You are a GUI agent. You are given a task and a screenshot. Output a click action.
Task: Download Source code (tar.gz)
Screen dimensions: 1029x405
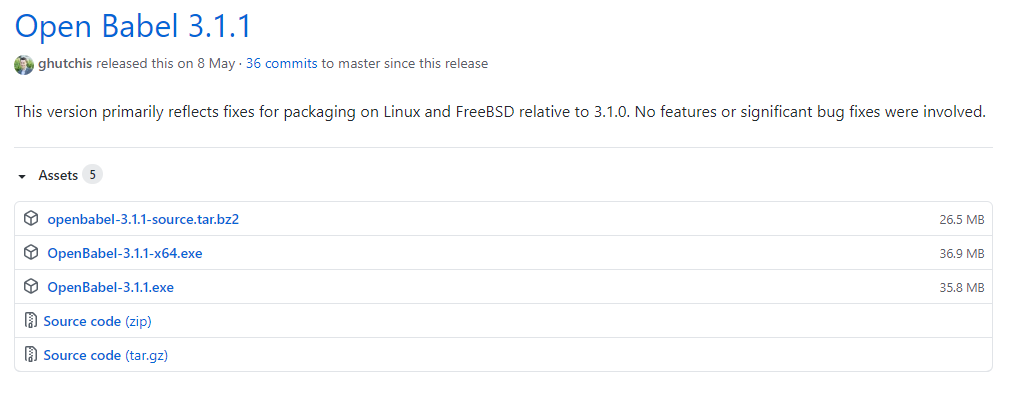[106, 356]
